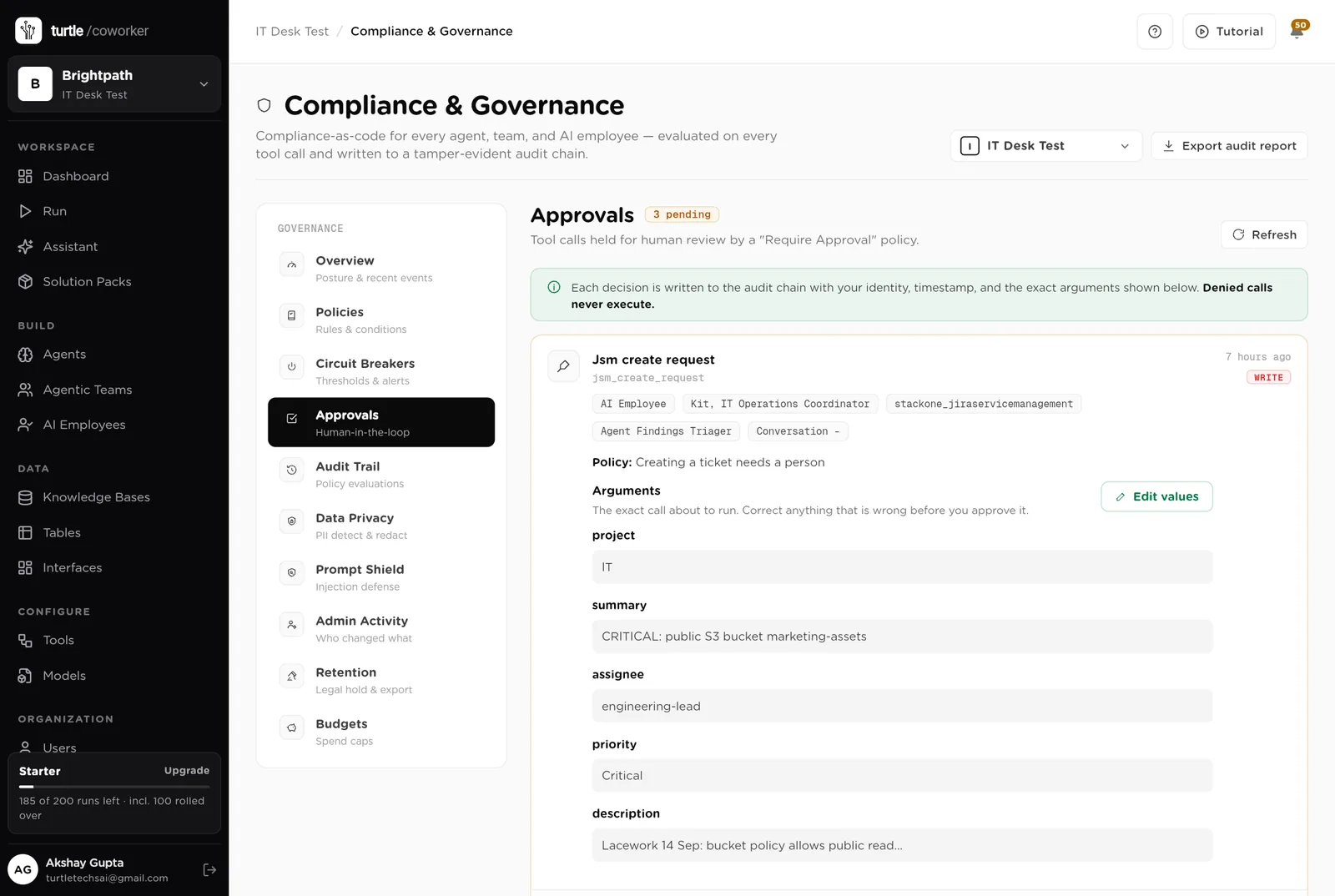Click the Audit Trail history icon
The height and width of the screenshot is (896, 1335).
[x=291, y=470]
